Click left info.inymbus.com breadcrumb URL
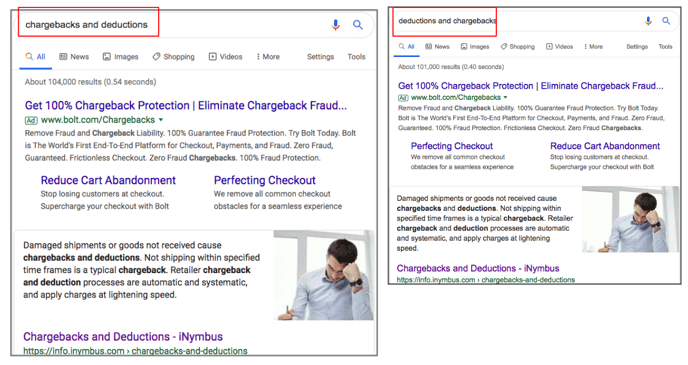Viewport: 688px width, 365px height. pyautogui.click(x=135, y=351)
